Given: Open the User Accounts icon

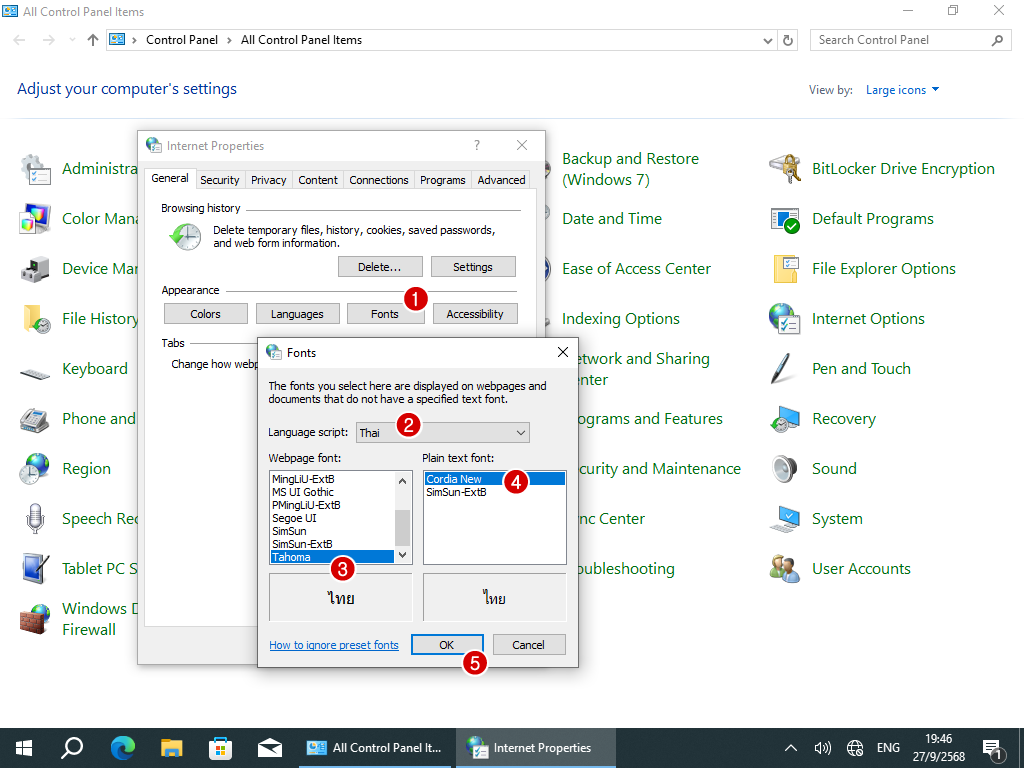Looking at the screenshot, I should pyautogui.click(x=785, y=569).
